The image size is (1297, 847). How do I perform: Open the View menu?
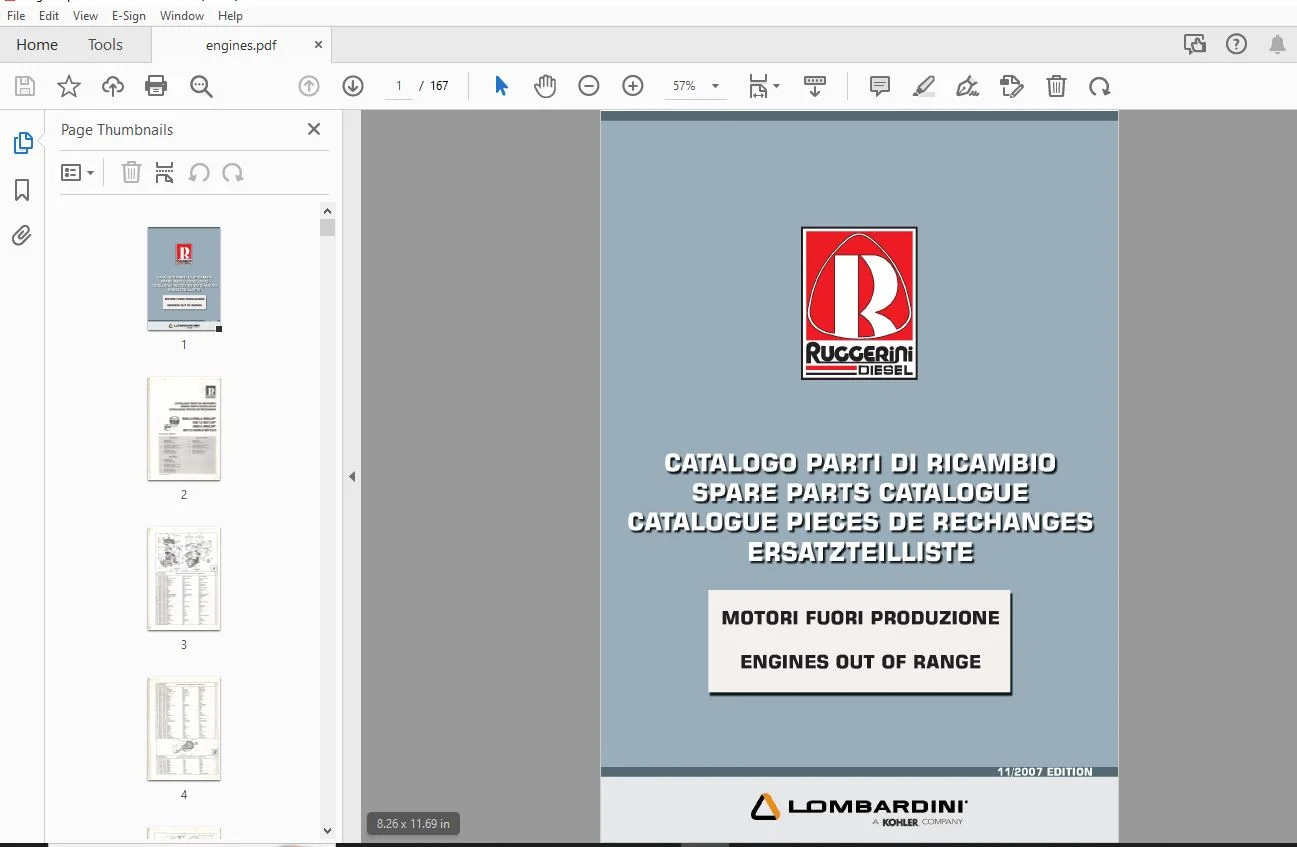pyautogui.click(x=86, y=16)
